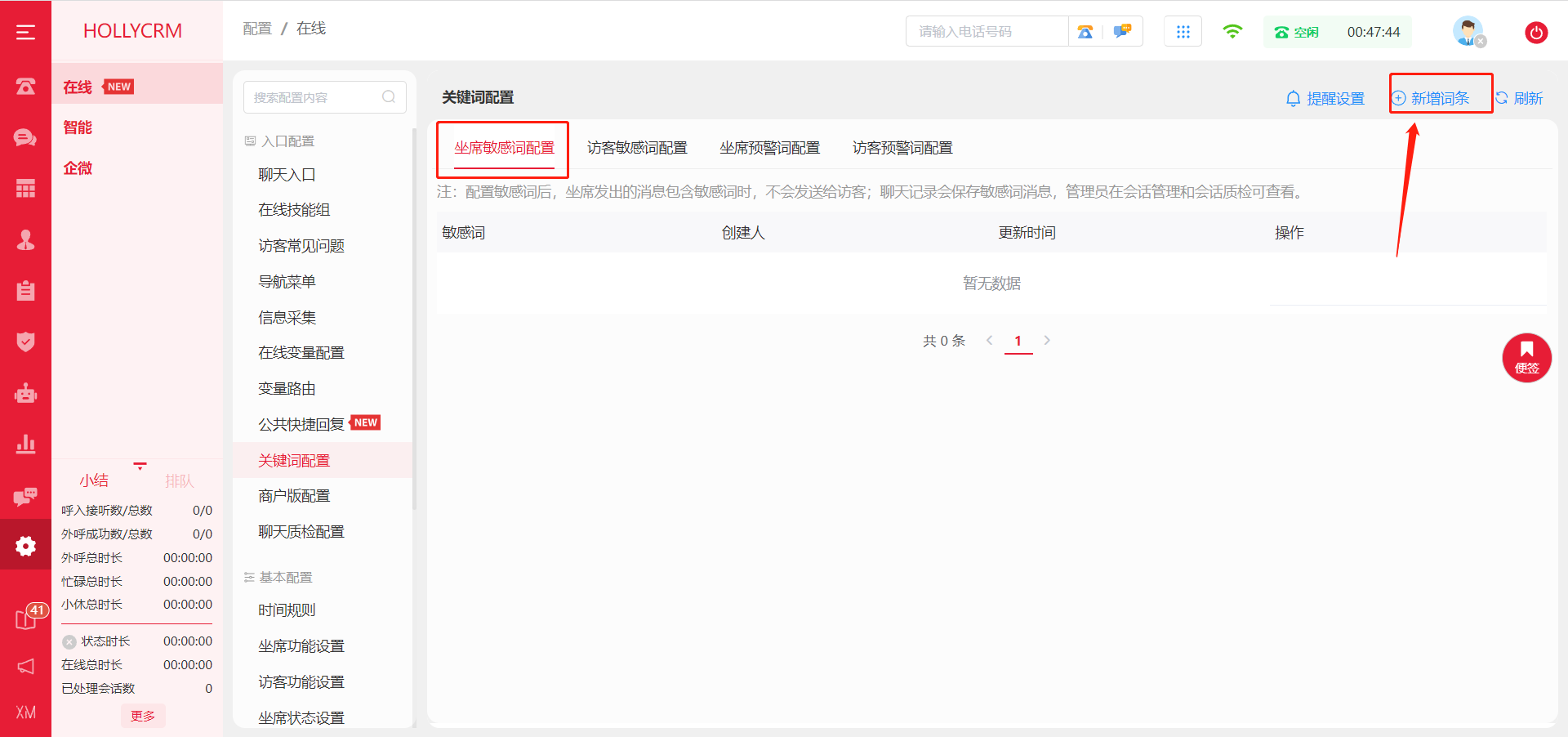Click the red power logout button
Viewport: 1568px width, 737px height.
click(1536, 33)
